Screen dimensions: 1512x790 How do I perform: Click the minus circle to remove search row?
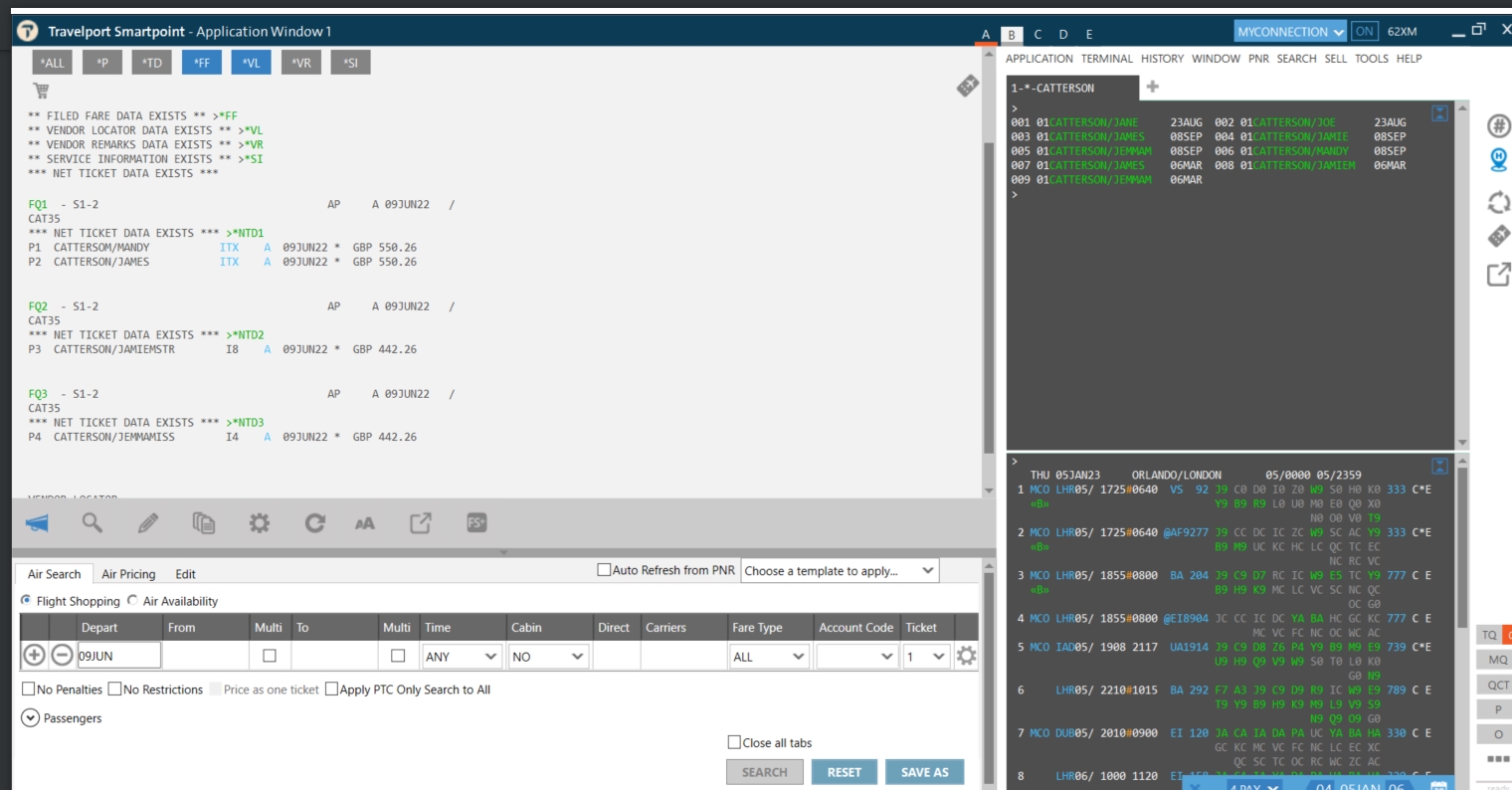click(x=62, y=656)
